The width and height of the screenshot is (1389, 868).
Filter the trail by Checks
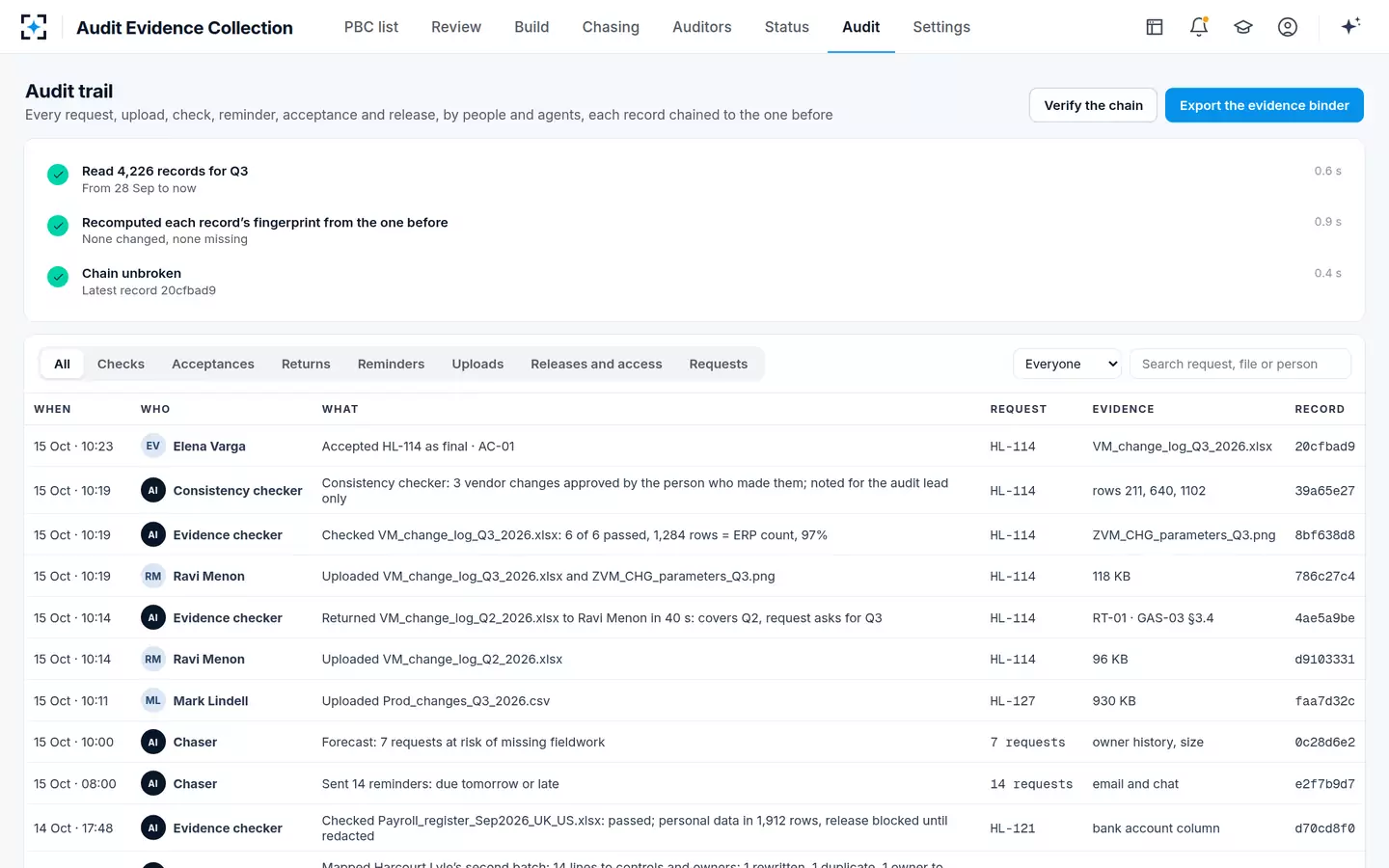click(x=121, y=364)
